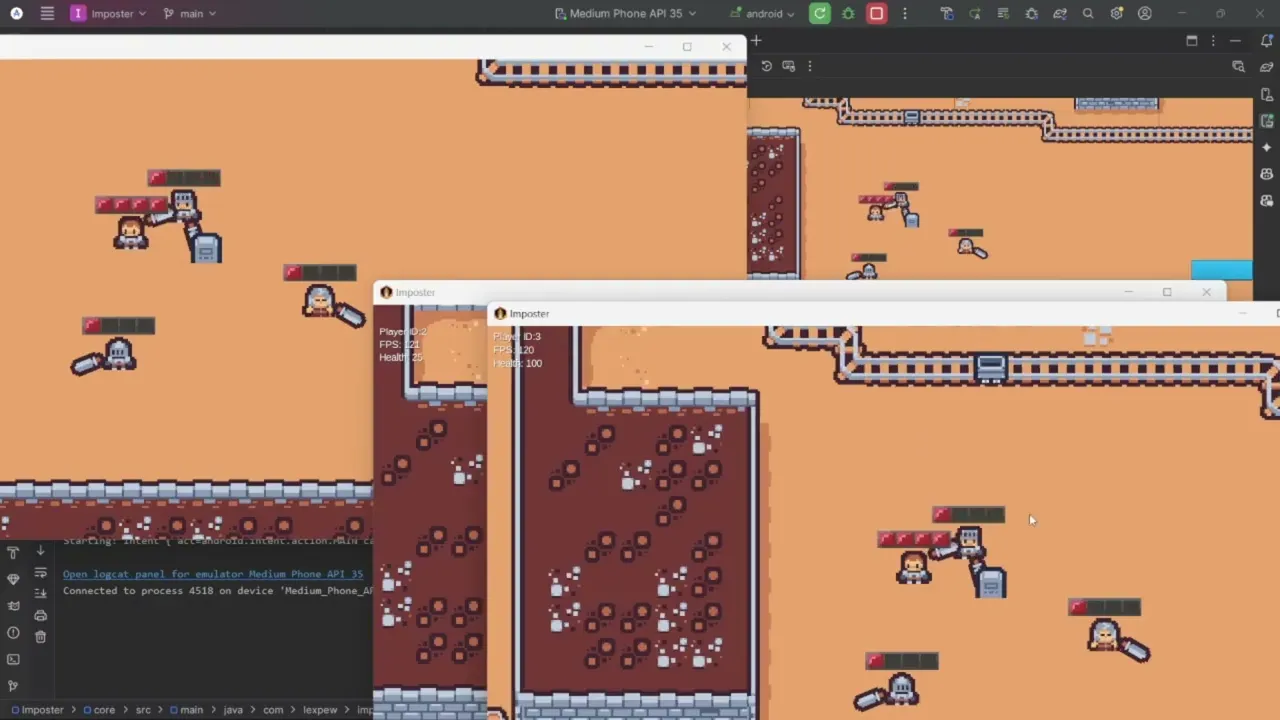Clear console with trash icon
The image size is (1280, 720).
click(x=41, y=636)
